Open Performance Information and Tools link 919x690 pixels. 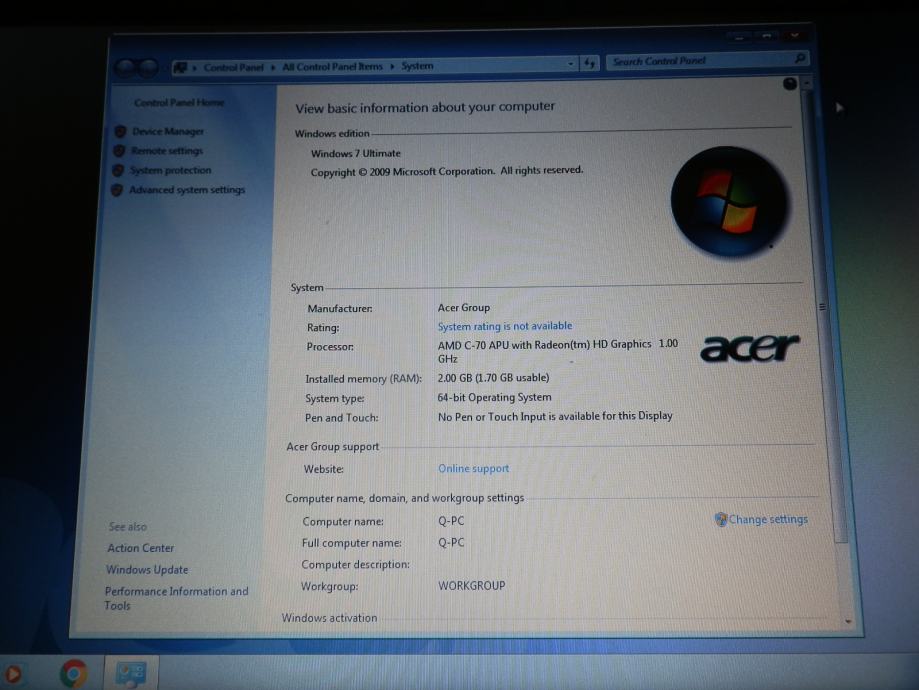coord(176,599)
